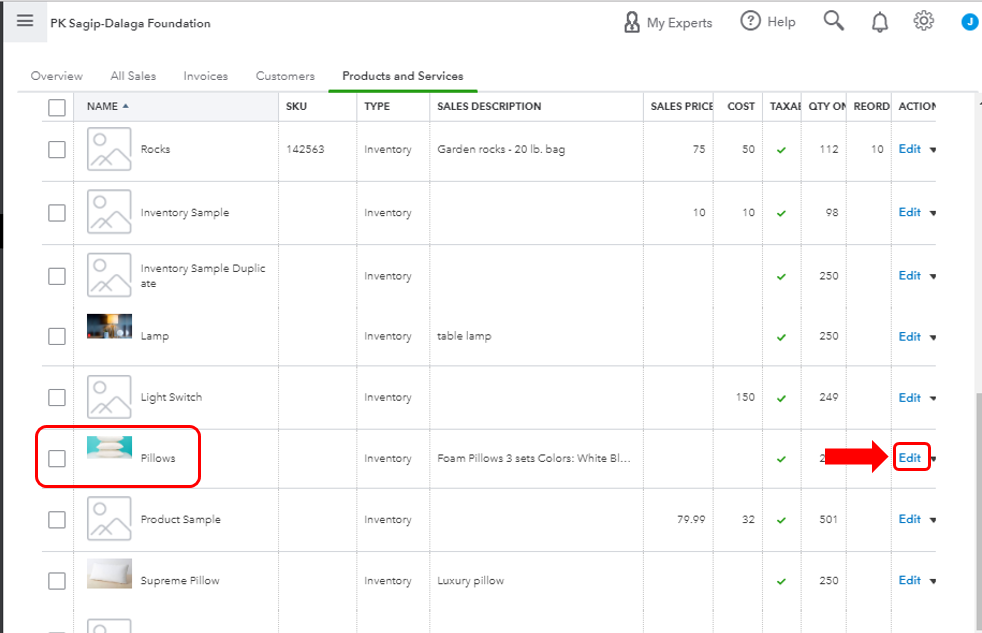The image size is (982, 633).
Task: Open the hamburger navigation menu
Action: (24, 21)
